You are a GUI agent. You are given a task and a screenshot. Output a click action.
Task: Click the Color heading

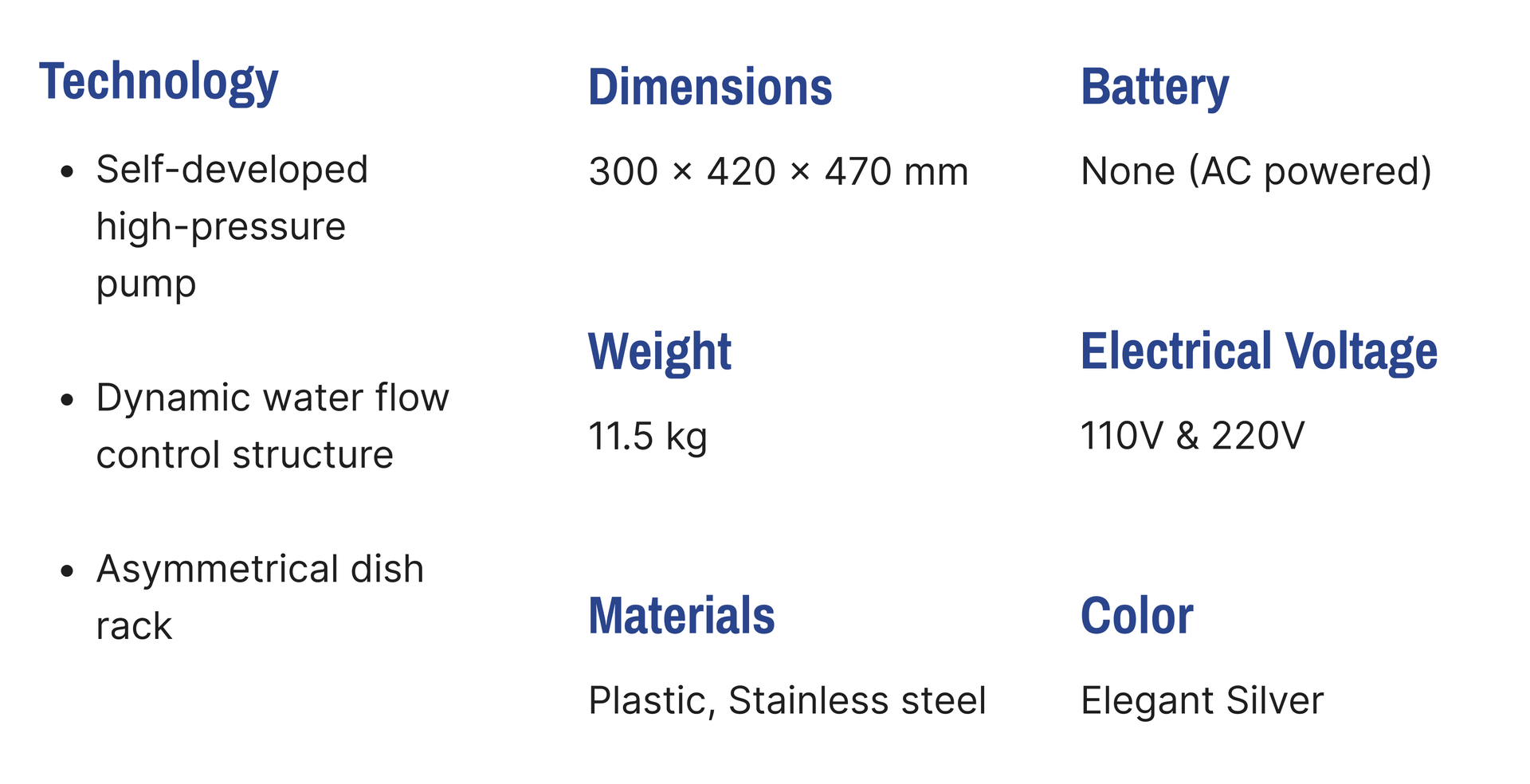pos(1136,616)
